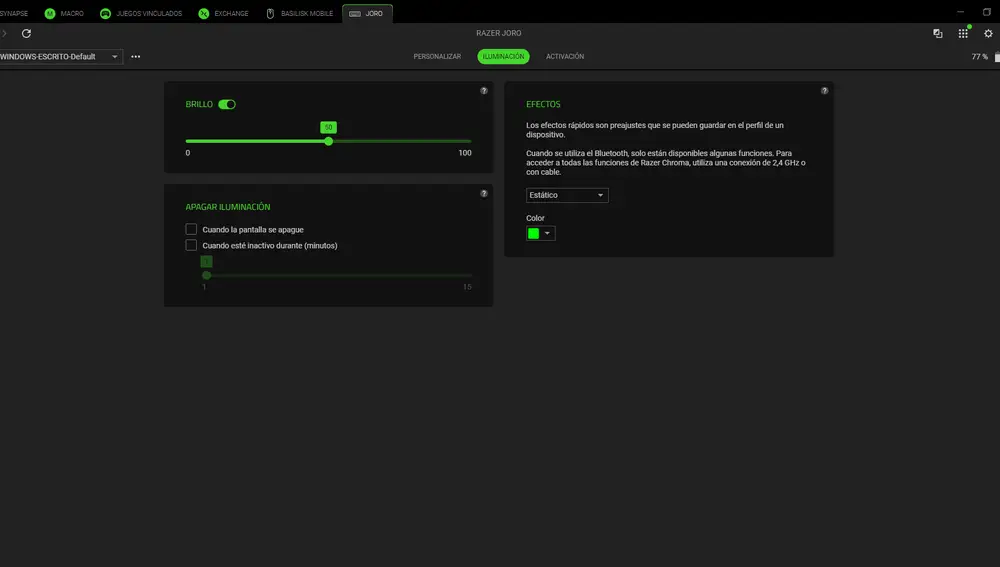Click the EFECTOS heading
Image resolution: width=1000 pixels, height=567 pixels.
coord(543,104)
